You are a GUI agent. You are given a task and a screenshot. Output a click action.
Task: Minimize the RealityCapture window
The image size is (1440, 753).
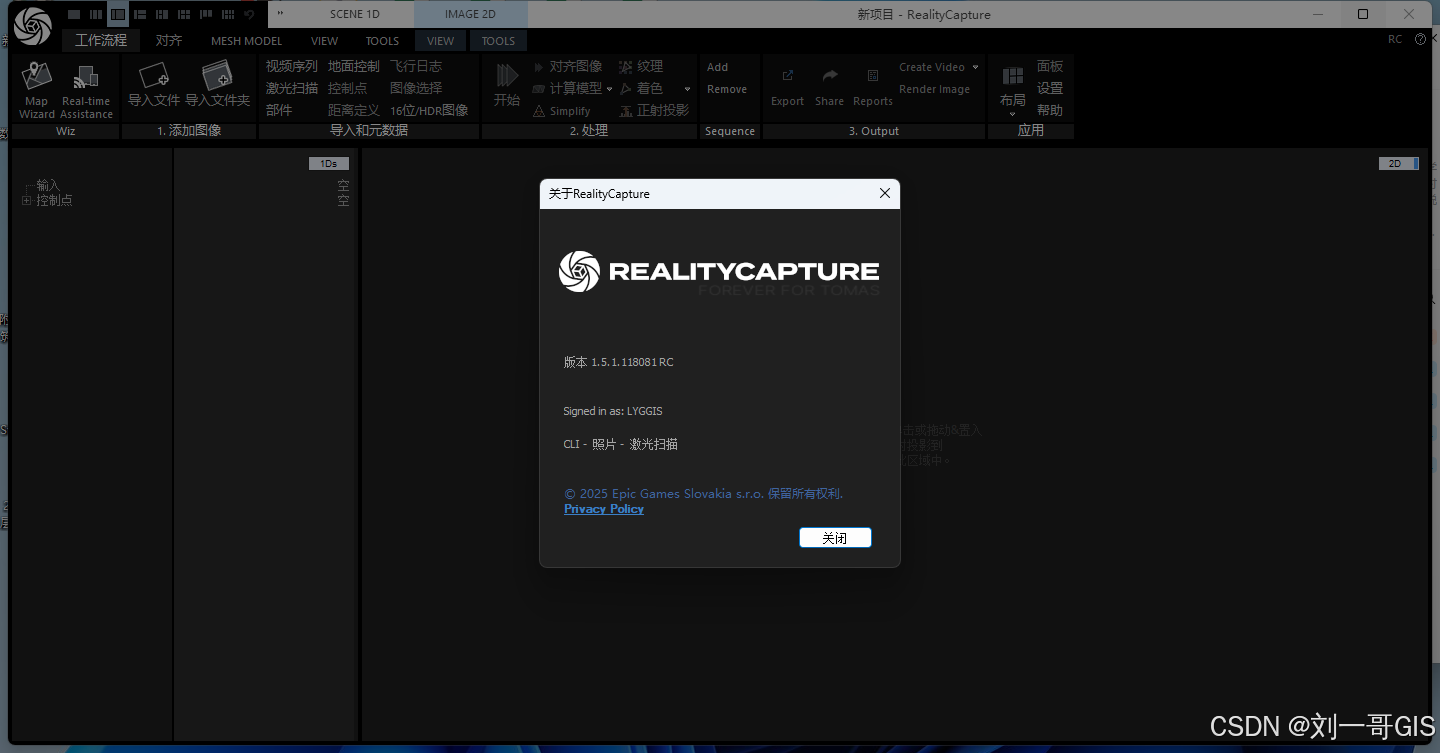(x=1320, y=14)
